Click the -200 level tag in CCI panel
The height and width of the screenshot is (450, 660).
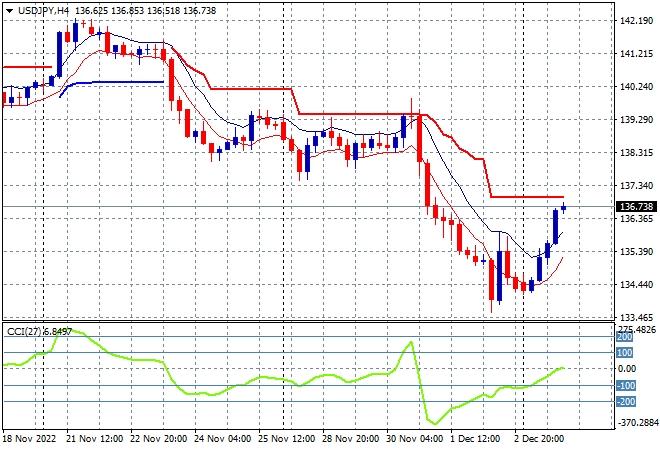625,402
